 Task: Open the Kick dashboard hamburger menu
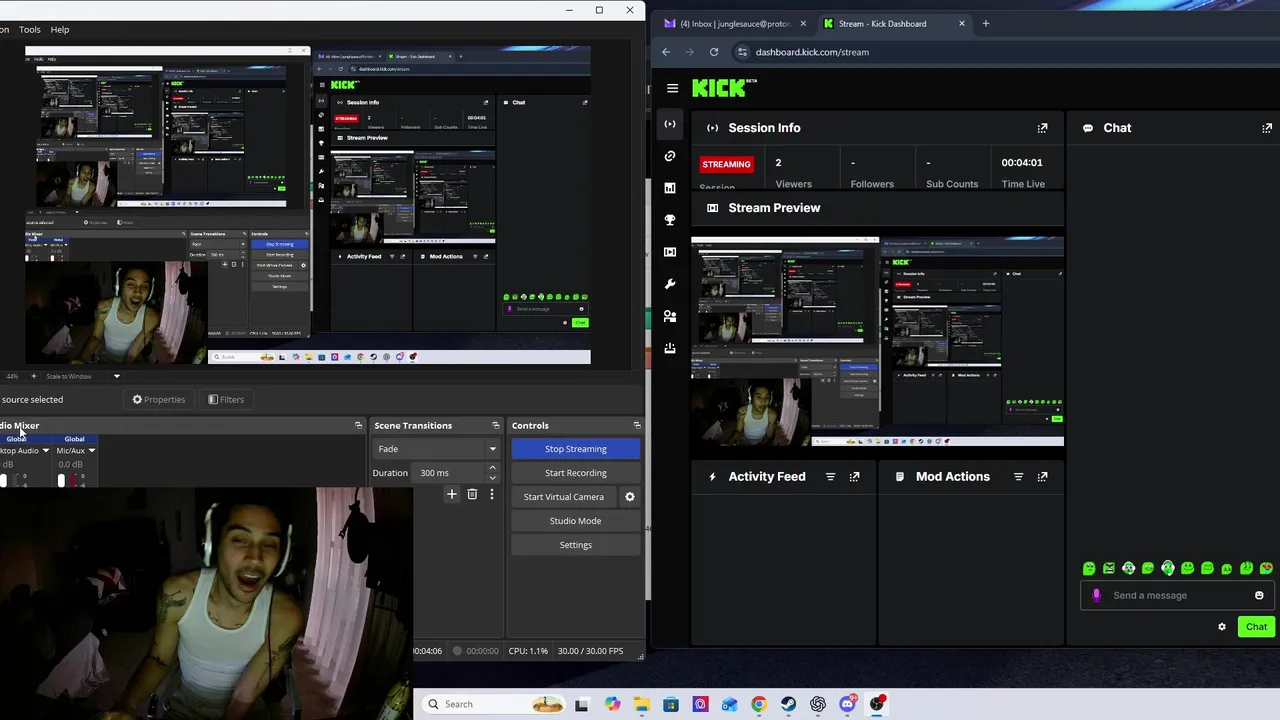tap(672, 88)
